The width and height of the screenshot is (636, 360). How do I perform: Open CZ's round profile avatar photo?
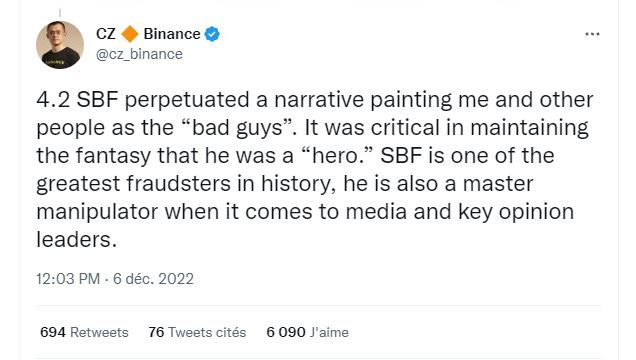point(60,45)
